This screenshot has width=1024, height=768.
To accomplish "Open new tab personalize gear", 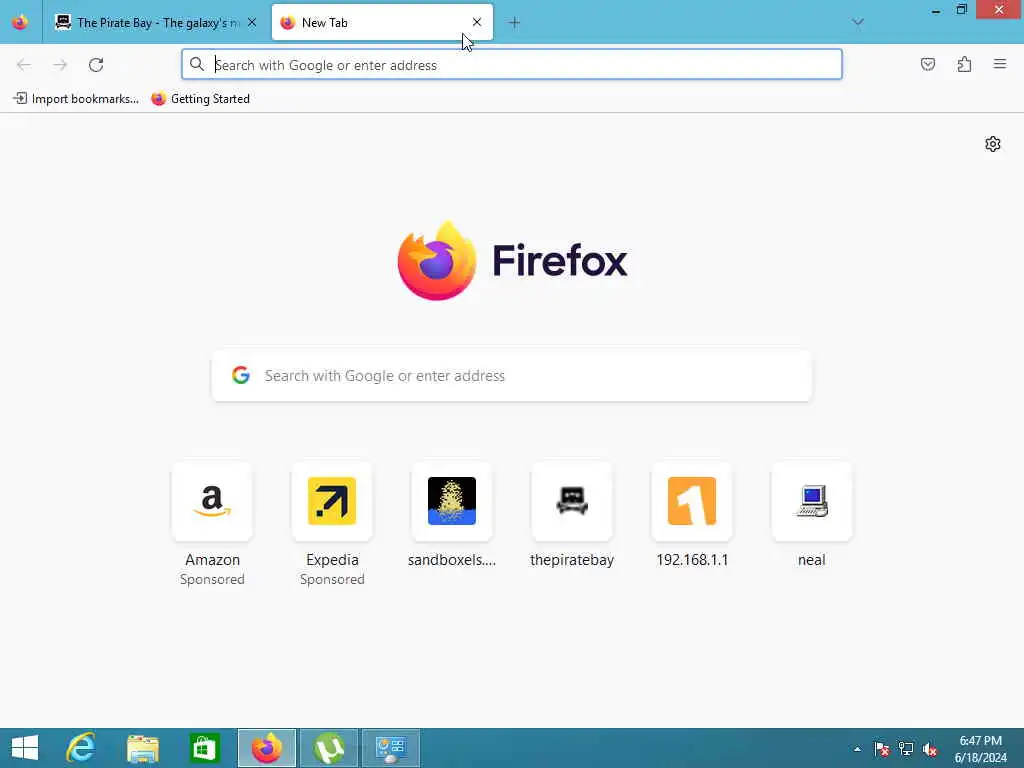I will [992, 144].
